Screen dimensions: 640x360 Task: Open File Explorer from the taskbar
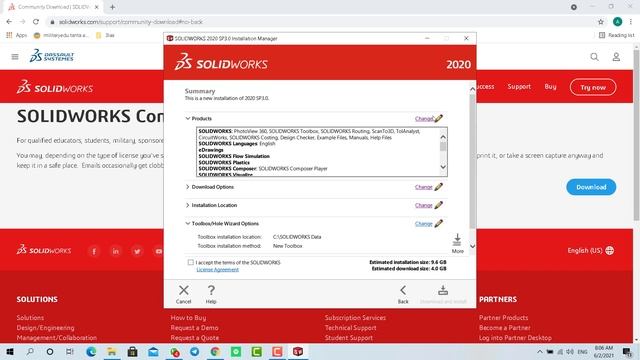coord(111,351)
